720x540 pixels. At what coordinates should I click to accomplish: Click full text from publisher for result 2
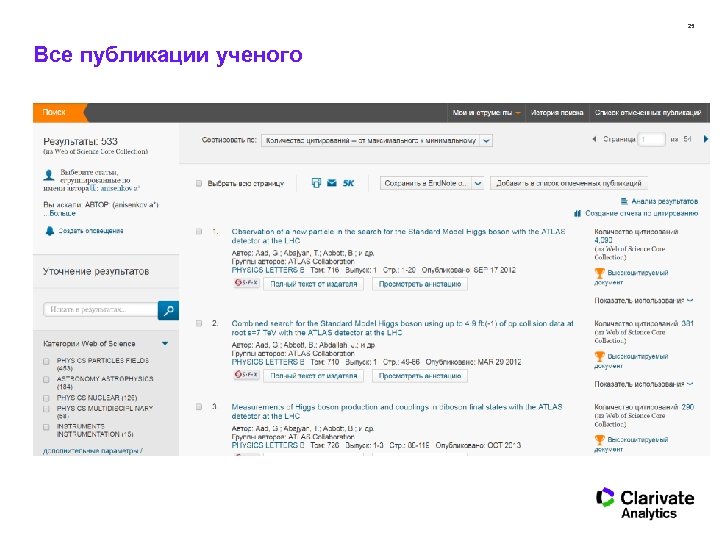click(314, 376)
